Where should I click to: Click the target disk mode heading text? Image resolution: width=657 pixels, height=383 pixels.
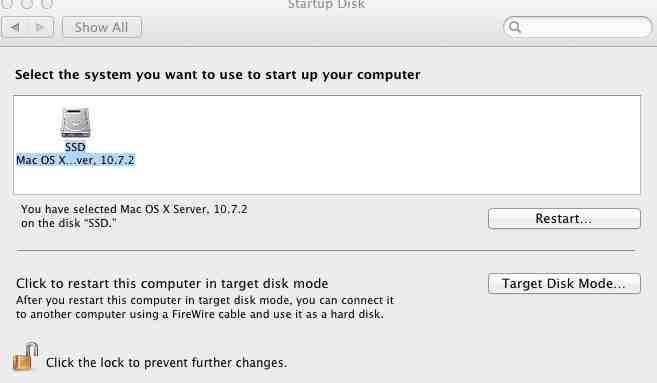pyautogui.click(x=172, y=284)
